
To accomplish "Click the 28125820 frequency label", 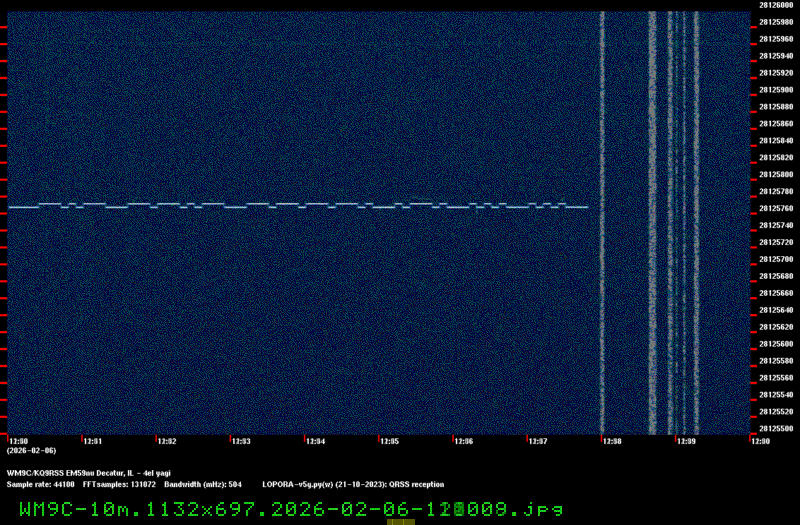I will [x=776, y=157].
